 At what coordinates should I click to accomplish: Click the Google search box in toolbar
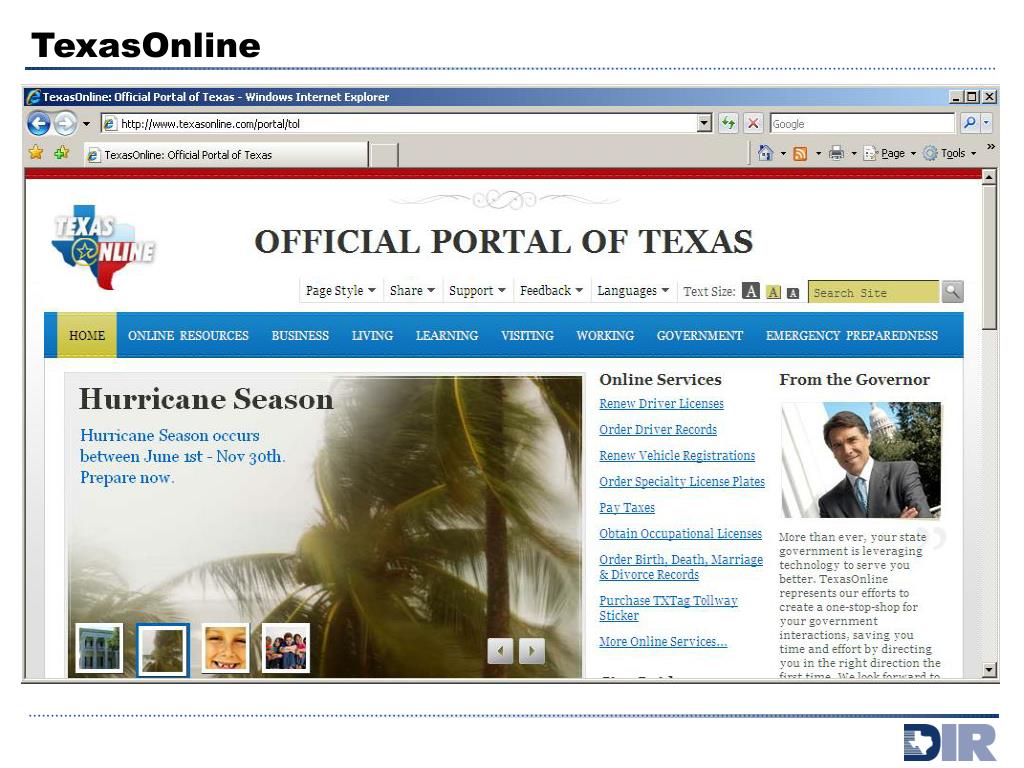862,123
